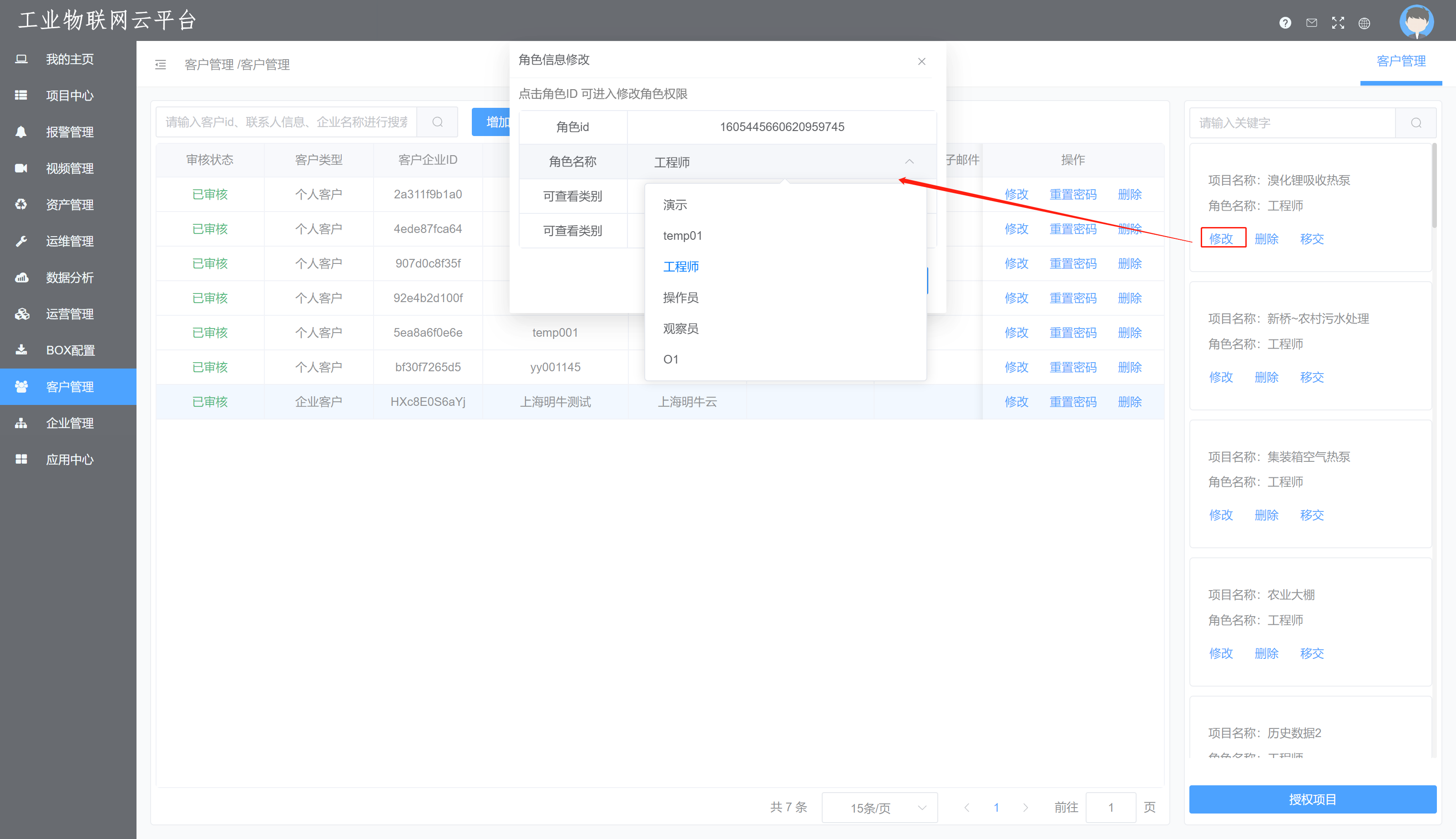Click 修改 in the 上海明牛测试 row
The width and height of the screenshot is (1456, 839).
click(1016, 402)
